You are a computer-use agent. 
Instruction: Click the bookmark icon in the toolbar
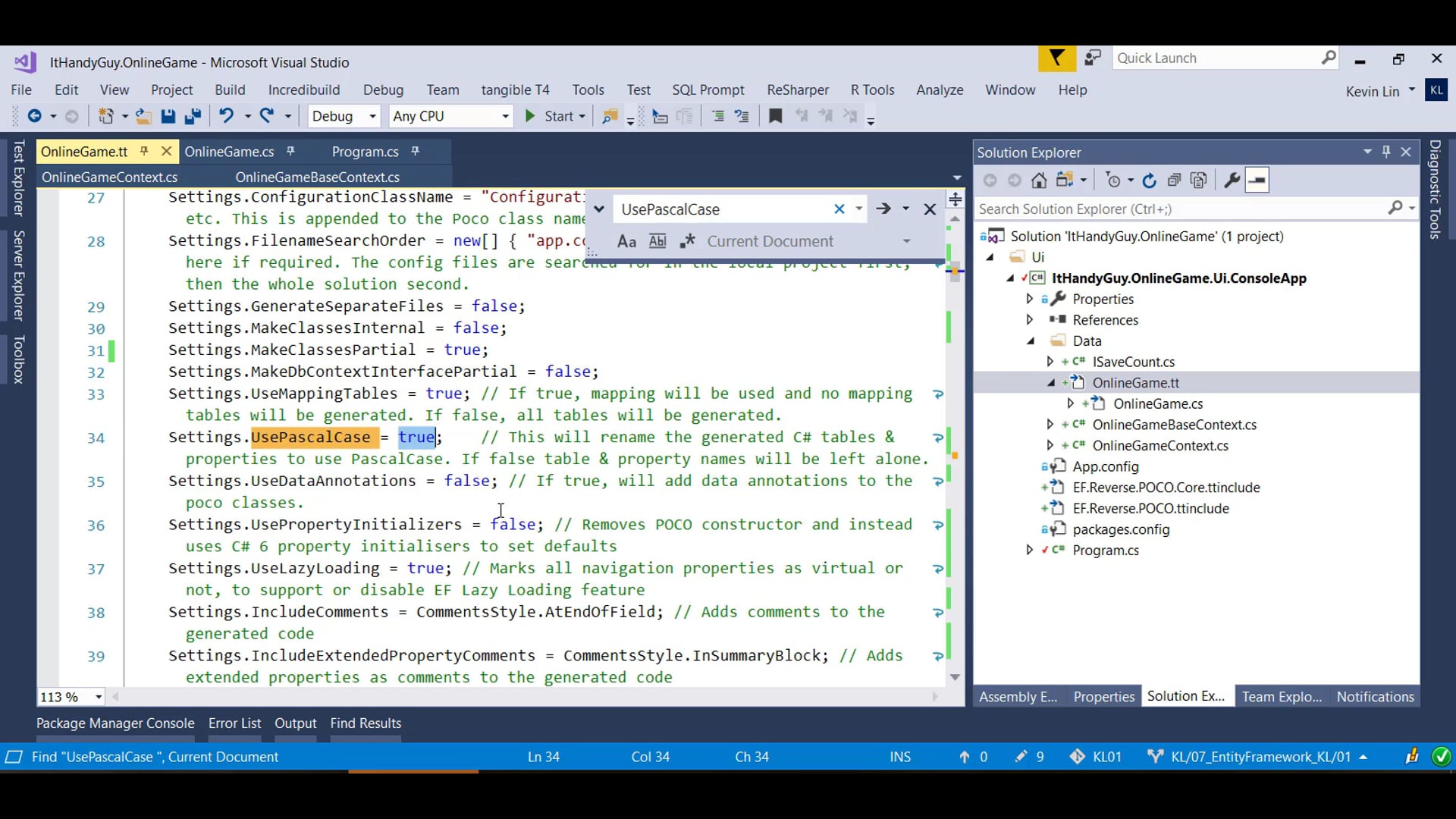775,116
